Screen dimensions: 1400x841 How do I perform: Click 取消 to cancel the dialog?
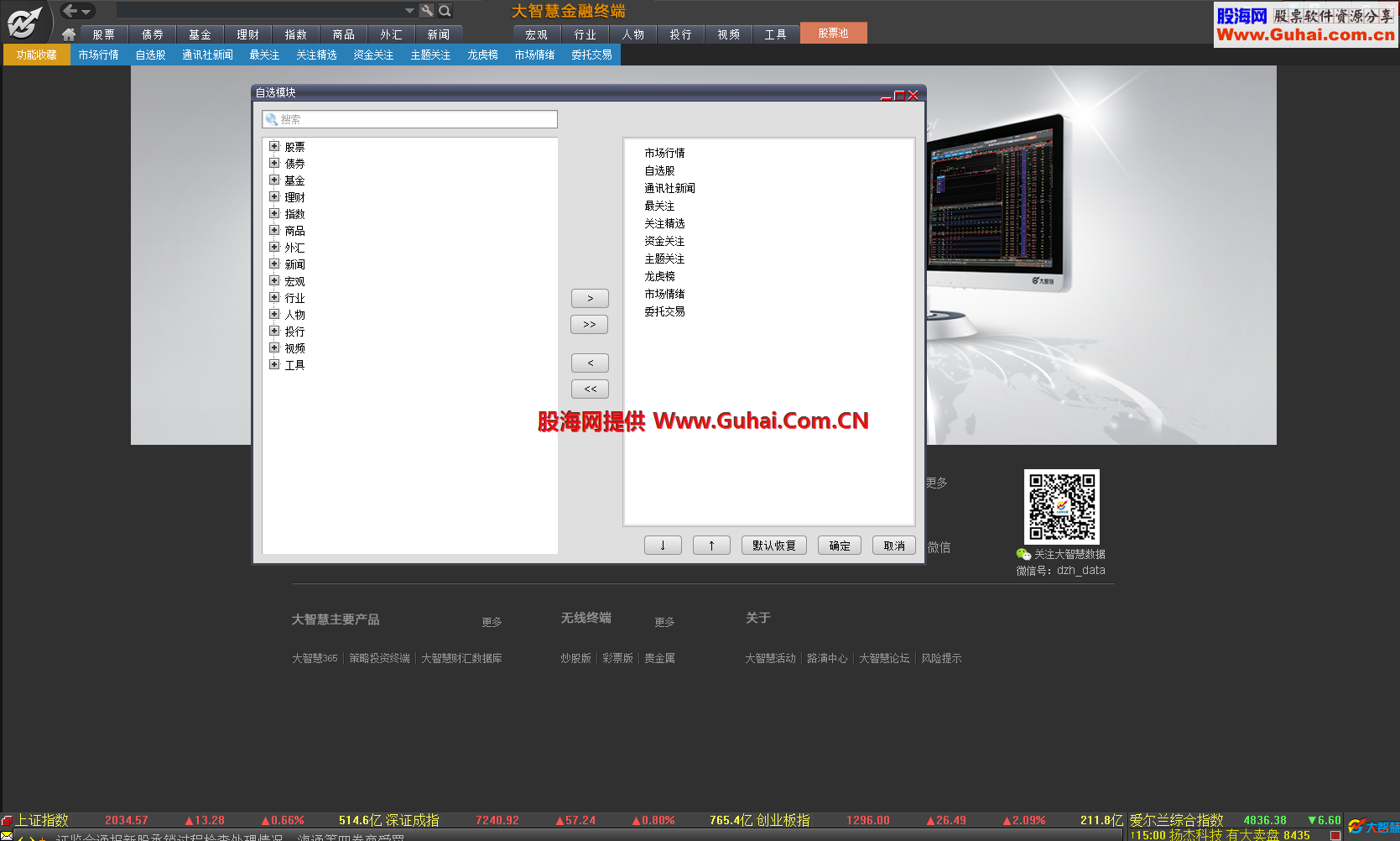894,546
